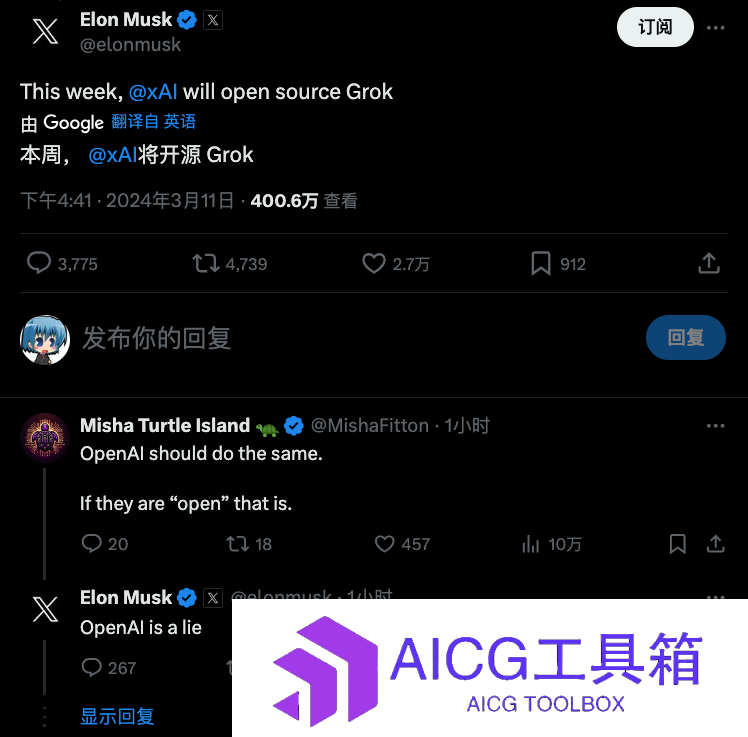Open the @xAI mention link
Image resolution: width=748 pixels, height=737 pixels.
pos(153,92)
